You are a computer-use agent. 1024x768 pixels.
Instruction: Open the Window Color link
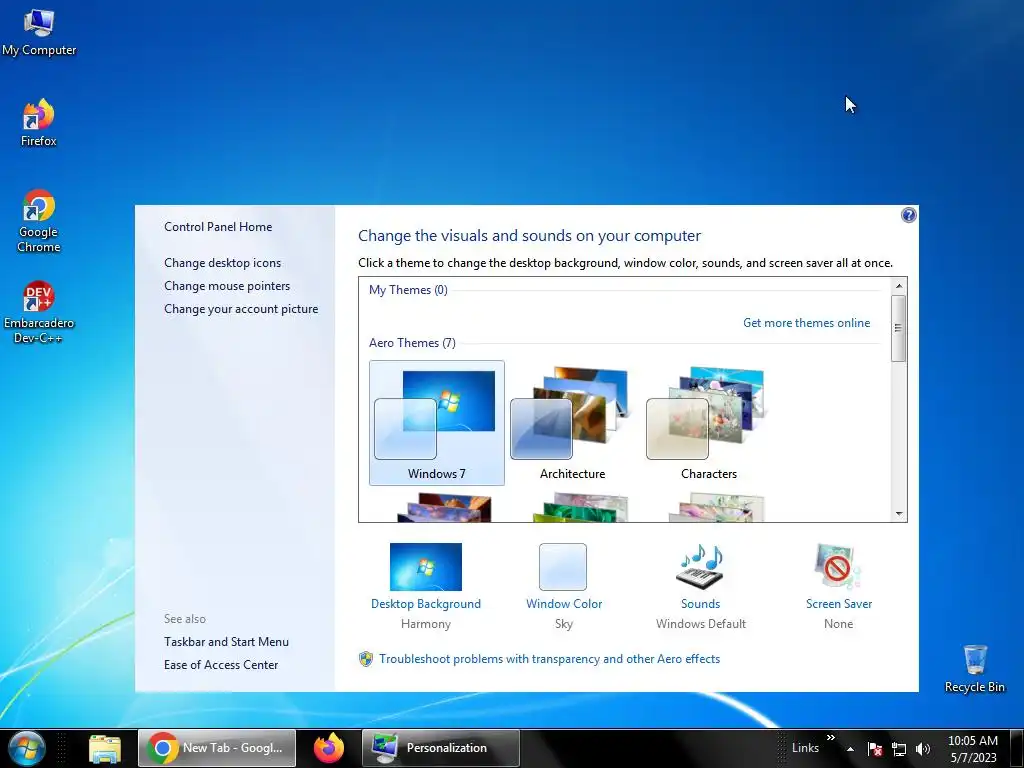coord(564,604)
